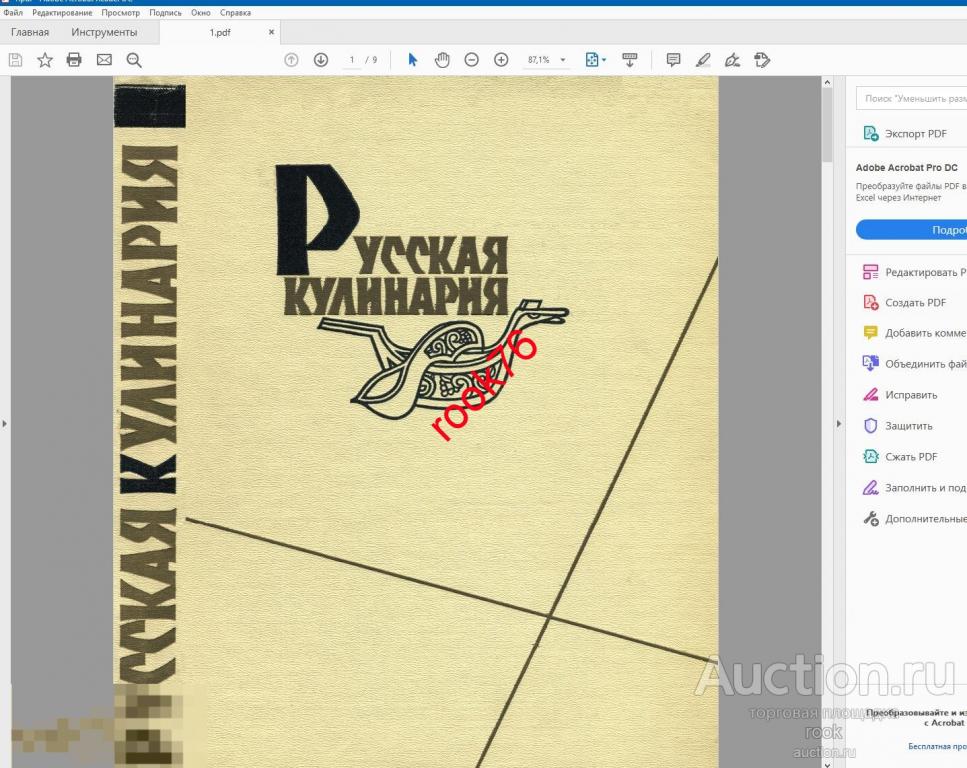Click the Бесплатная пробная версия link

pyautogui.click(x=937, y=746)
